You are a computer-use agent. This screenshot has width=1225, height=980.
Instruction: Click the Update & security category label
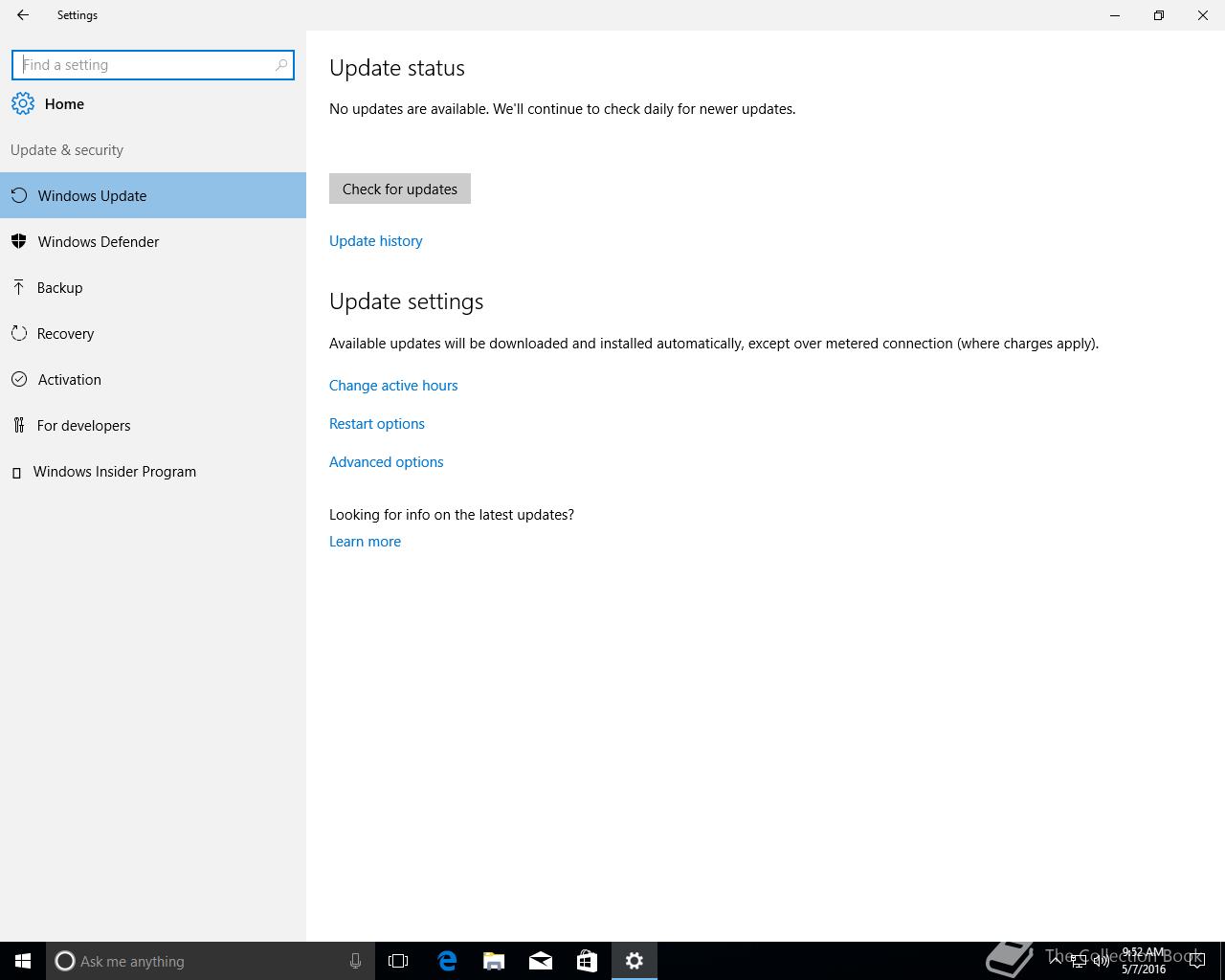pos(67,150)
